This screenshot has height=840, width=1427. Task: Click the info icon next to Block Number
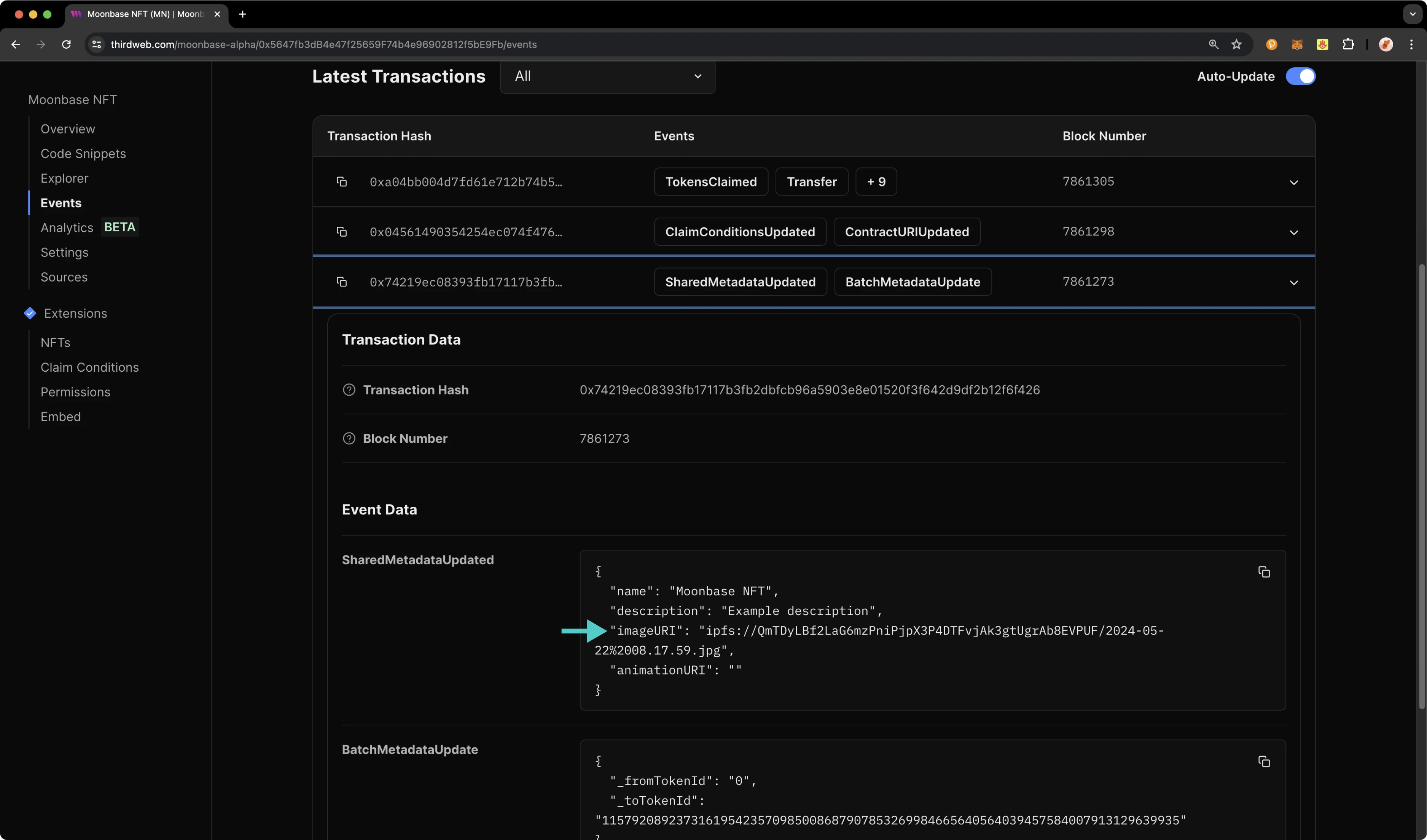349,438
